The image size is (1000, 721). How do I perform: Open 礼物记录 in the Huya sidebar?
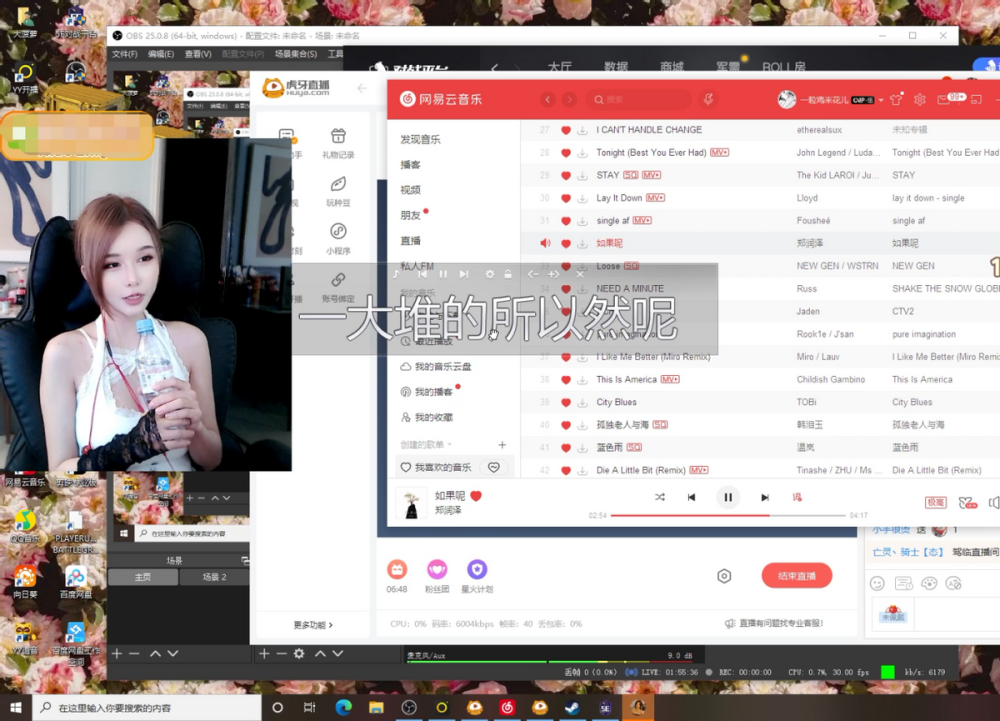(x=338, y=143)
